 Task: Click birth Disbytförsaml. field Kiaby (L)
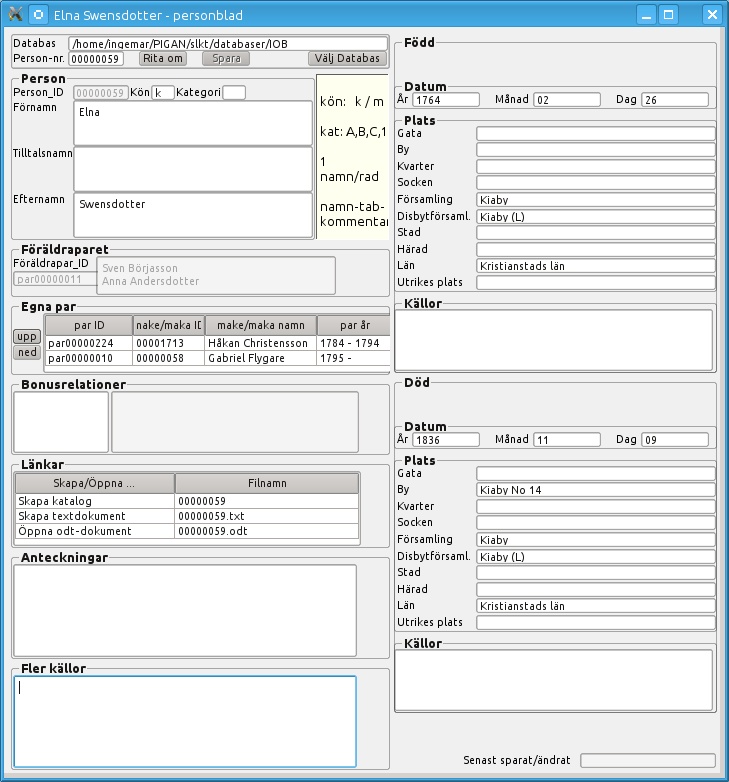595,217
